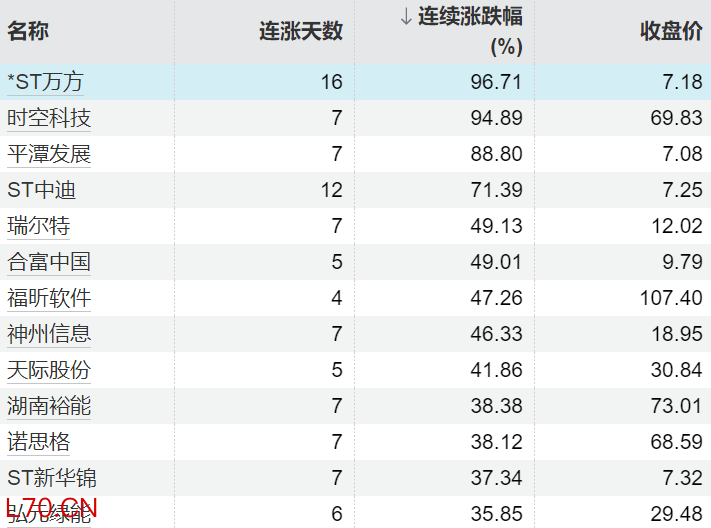Open the 天际股份 stock link
Viewport: 711px width, 528px height.
49,370
